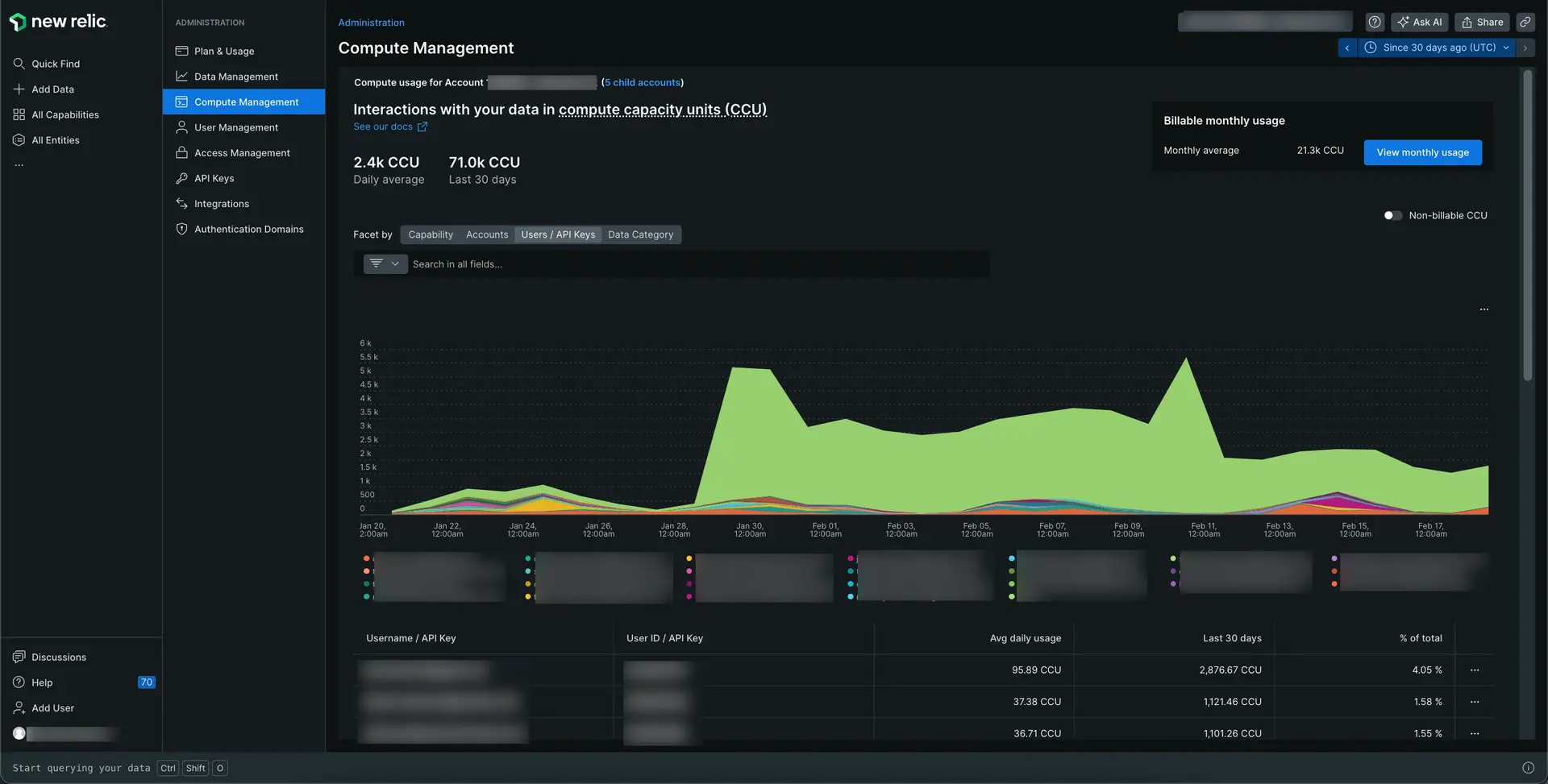1548x784 pixels.
Task: Open row actions for 95.89 CCU row
Action: click(1474, 670)
